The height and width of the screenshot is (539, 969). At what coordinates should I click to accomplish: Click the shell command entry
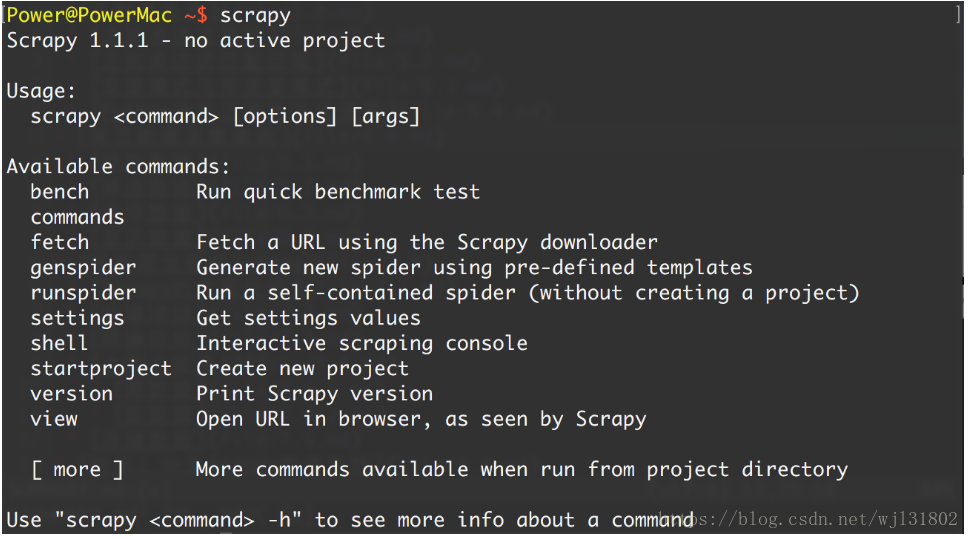(59, 343)
